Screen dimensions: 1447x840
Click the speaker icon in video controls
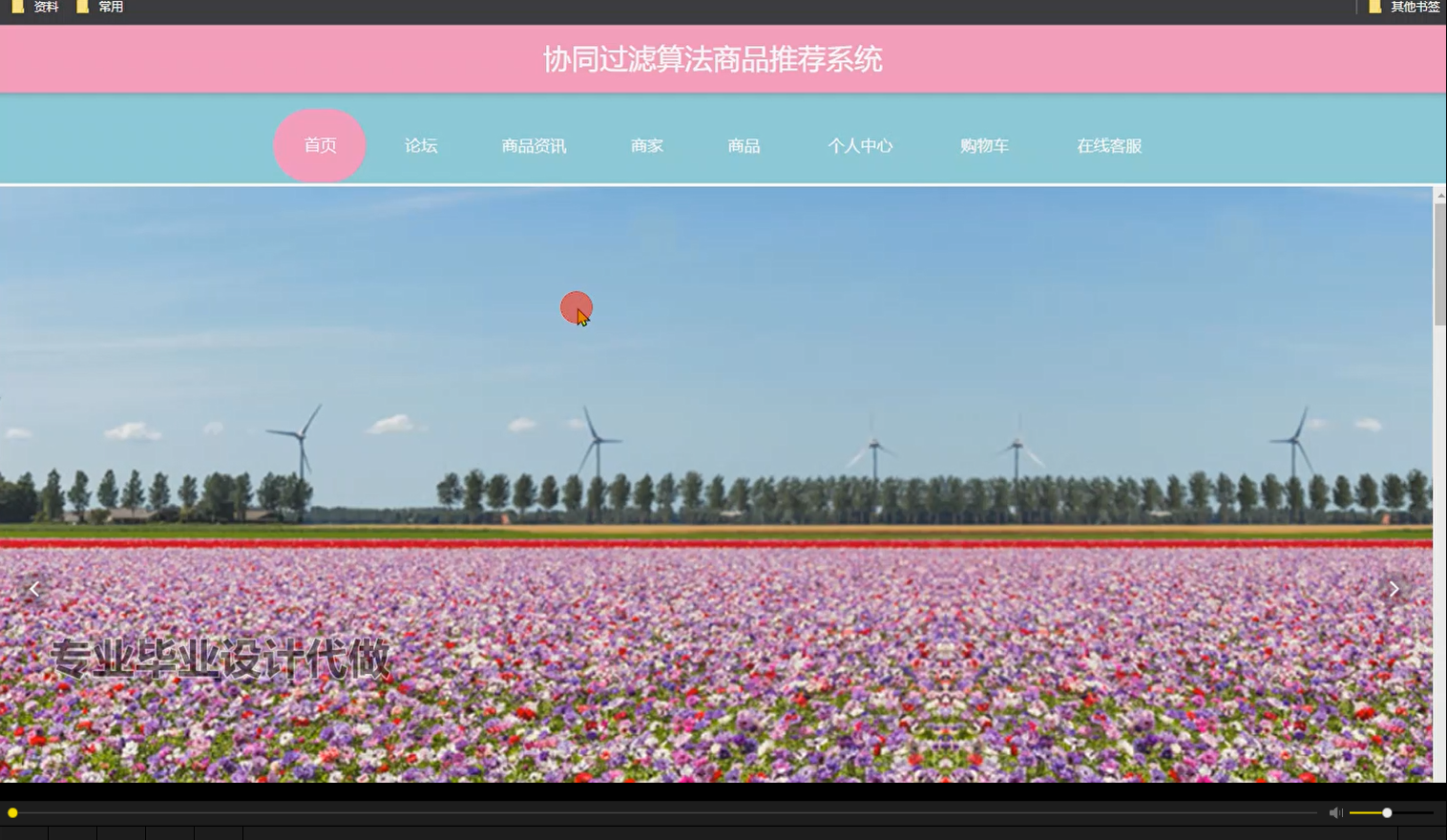coord(1335,812)
